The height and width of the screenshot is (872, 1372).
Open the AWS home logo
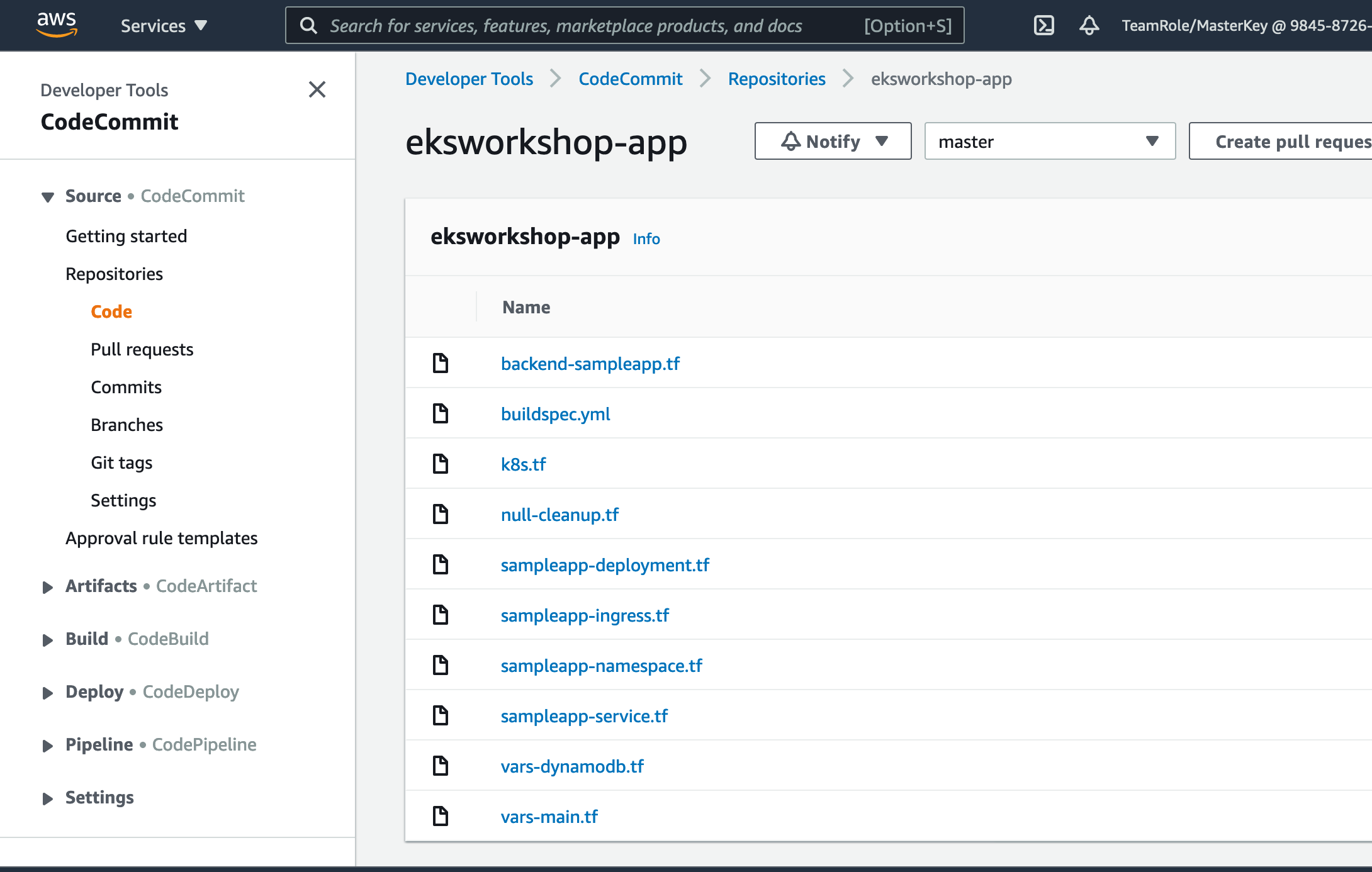[57, 25]
